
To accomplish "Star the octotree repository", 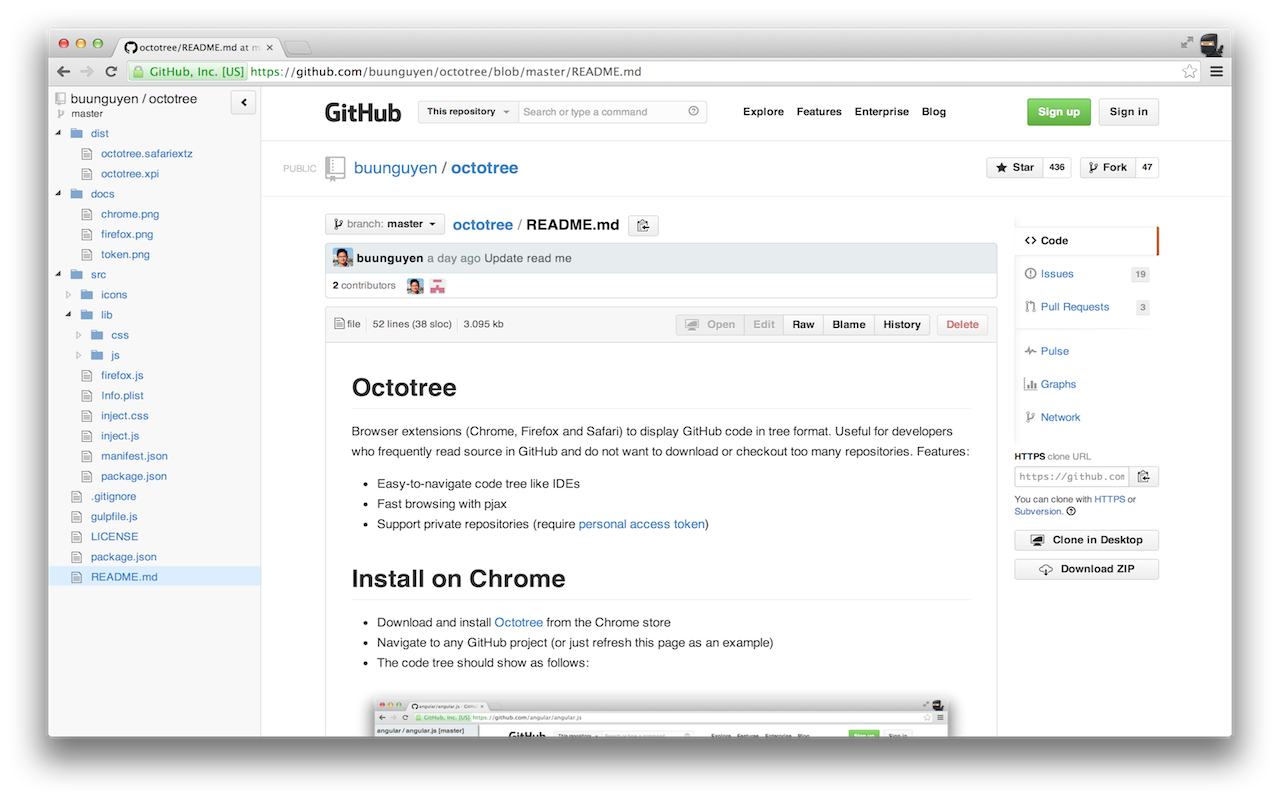I will pyautogui.click(x=1014, y=168).
